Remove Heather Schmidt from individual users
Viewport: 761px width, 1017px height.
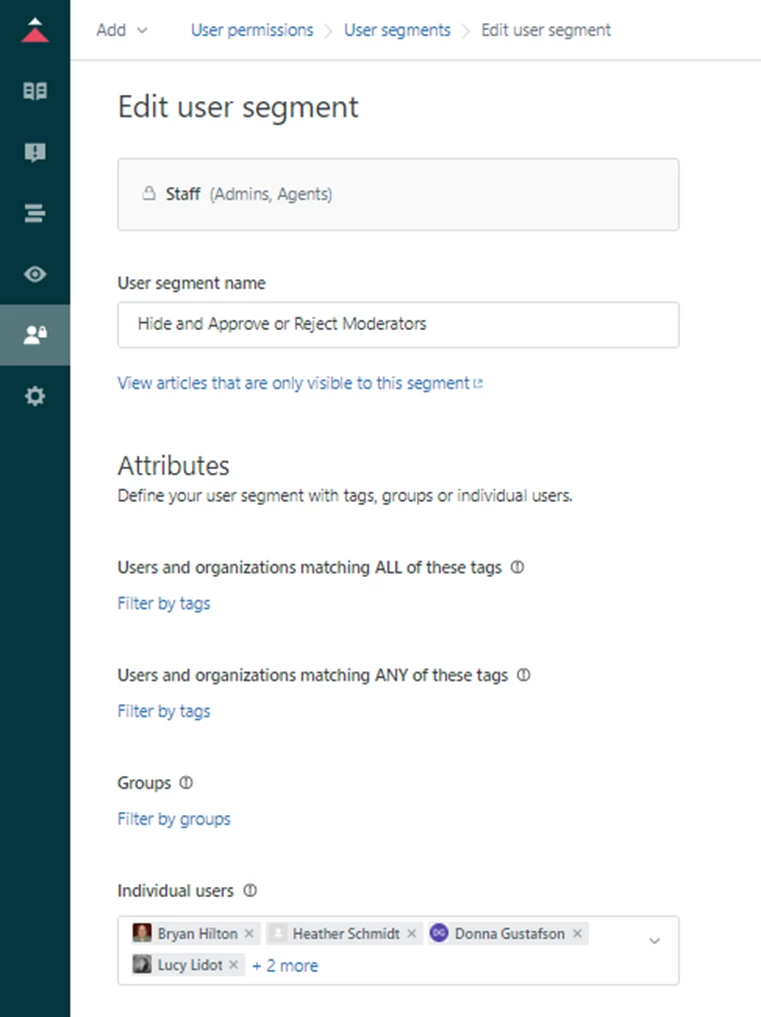click(411, 933)
